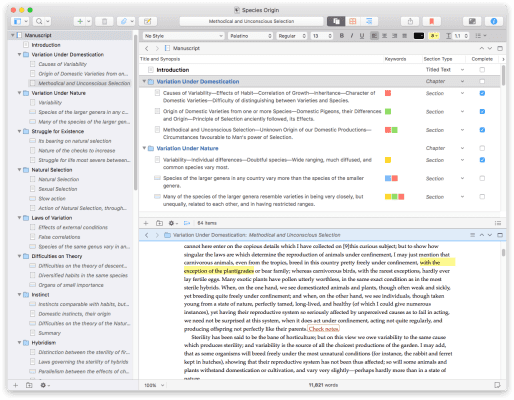
Task: Select Introduction in the binder
Action: click(46, 45)
